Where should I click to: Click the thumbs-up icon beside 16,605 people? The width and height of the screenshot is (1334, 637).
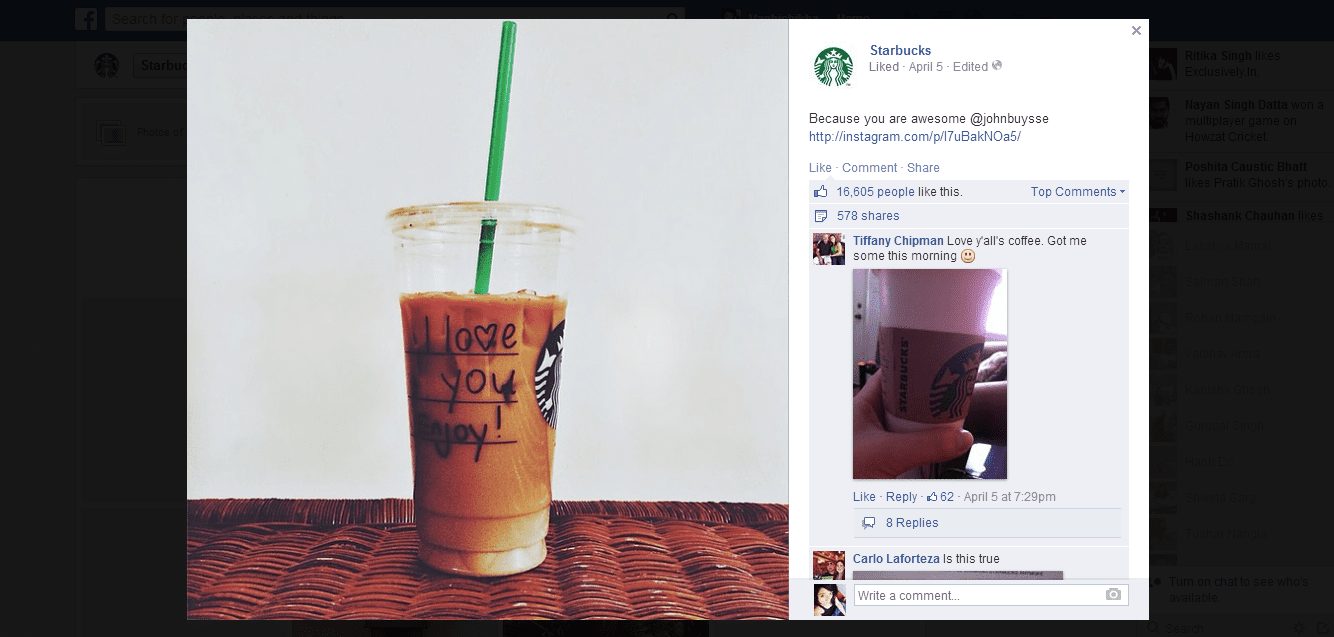821,191
